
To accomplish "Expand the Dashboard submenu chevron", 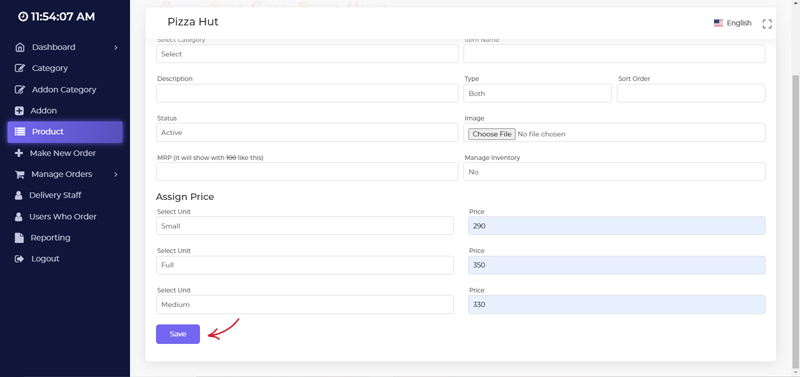I will tap(116, 47).
